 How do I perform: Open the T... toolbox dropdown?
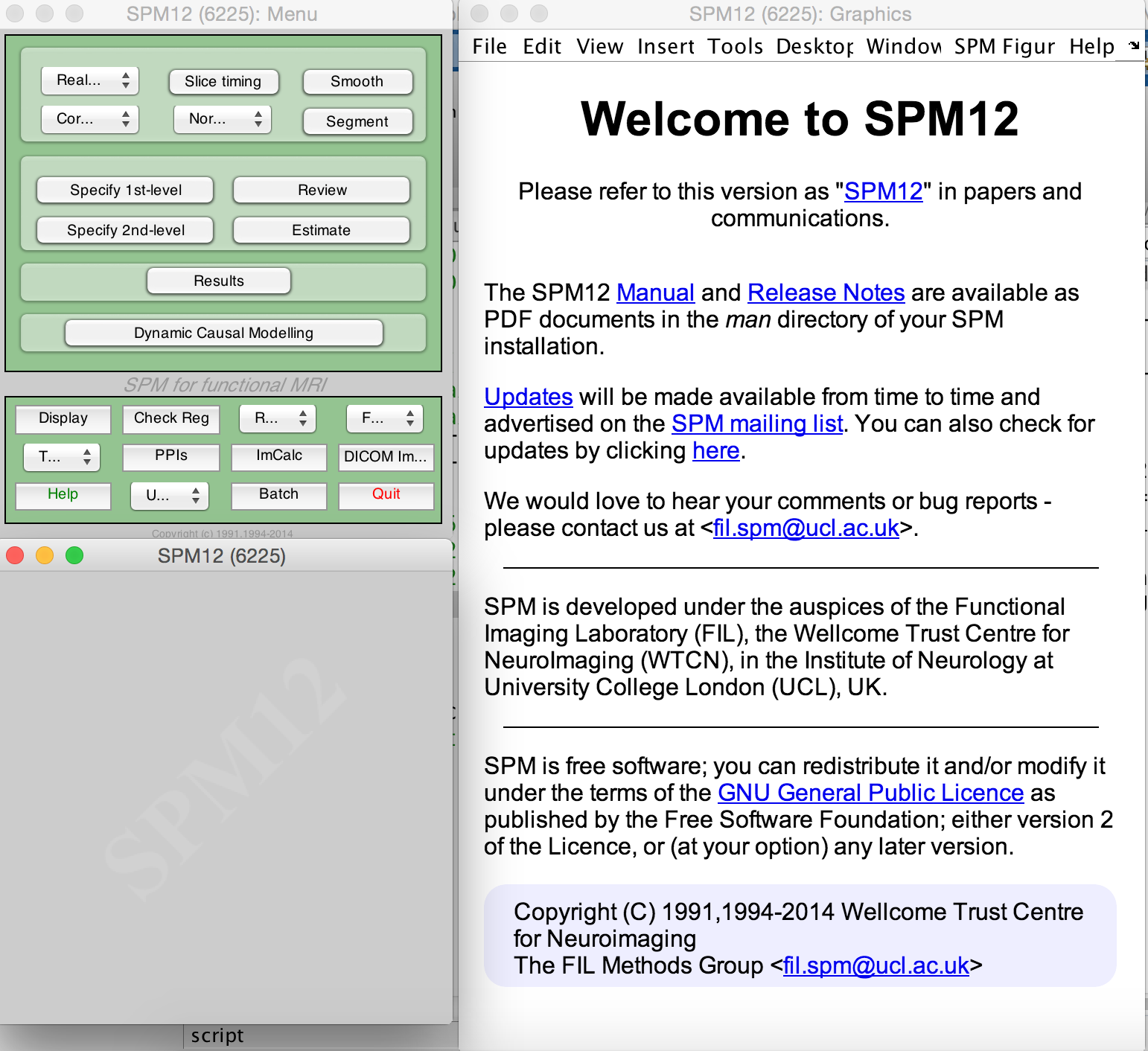62,457
